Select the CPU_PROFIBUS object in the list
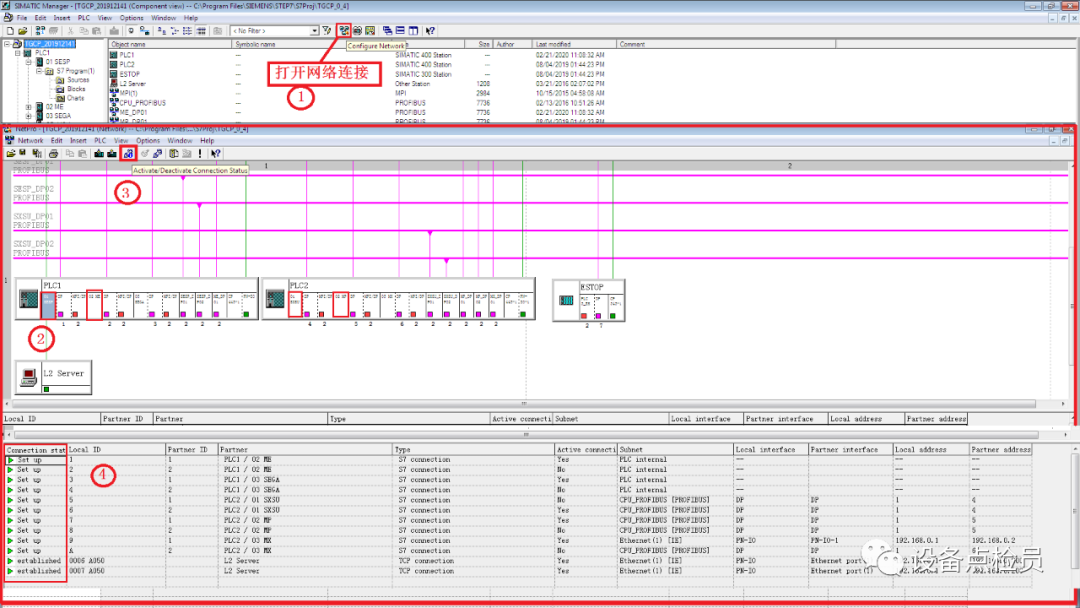Image resolution: width=1080 pixels, height=608 pixels. pos(143,103)
